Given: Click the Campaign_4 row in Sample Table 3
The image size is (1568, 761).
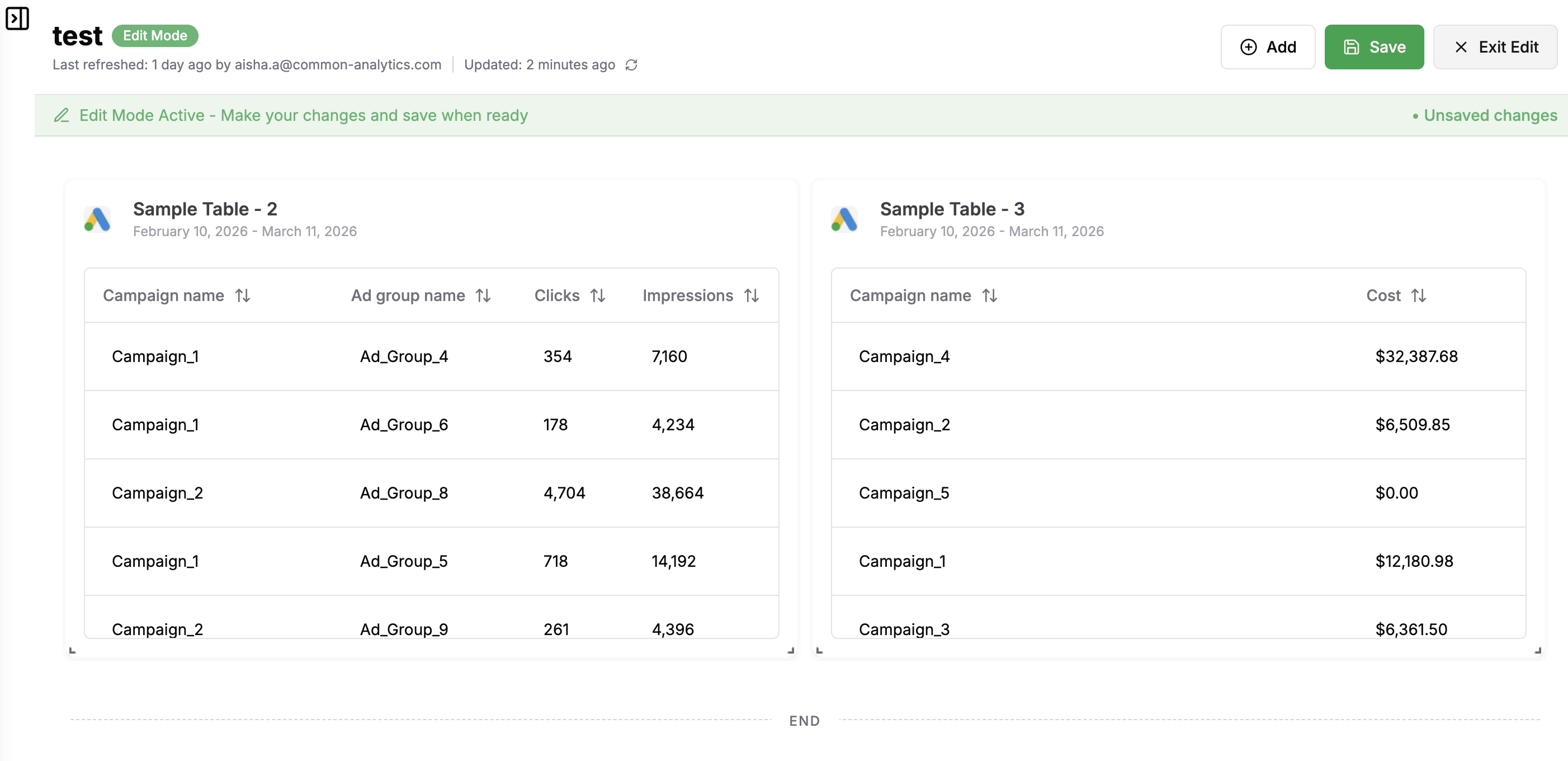Looking at the screenshot, I should click(904, 356).
